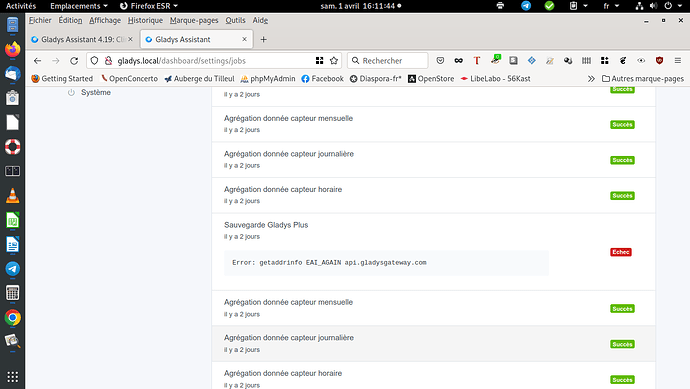Open the help lifebuoy app in dock

click(x=12, y=147)
